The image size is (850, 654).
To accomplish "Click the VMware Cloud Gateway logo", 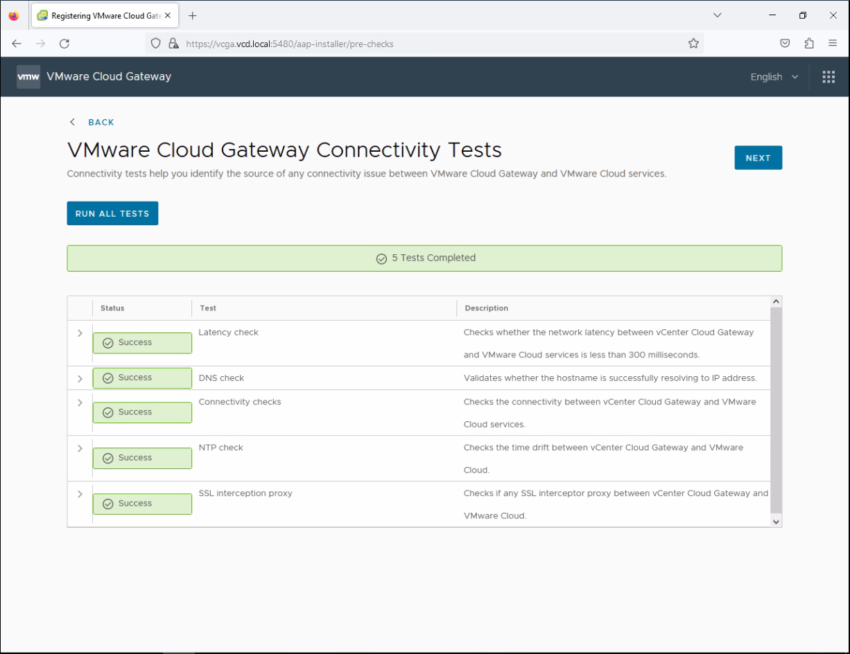I will tap(27, 76).
